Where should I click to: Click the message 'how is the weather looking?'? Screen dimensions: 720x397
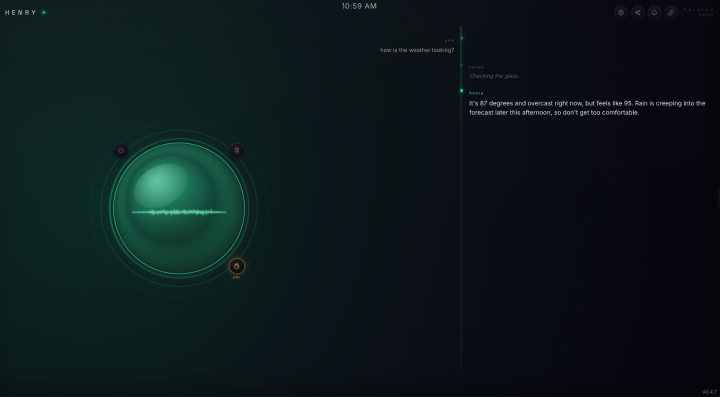pyautogui.click(x=417, y=50)
